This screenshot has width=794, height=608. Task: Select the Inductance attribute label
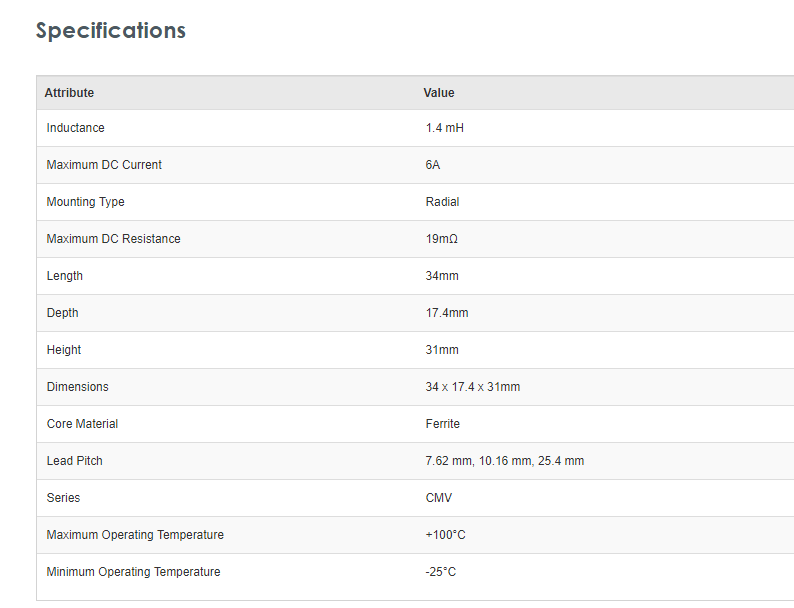tap(75, 128)
